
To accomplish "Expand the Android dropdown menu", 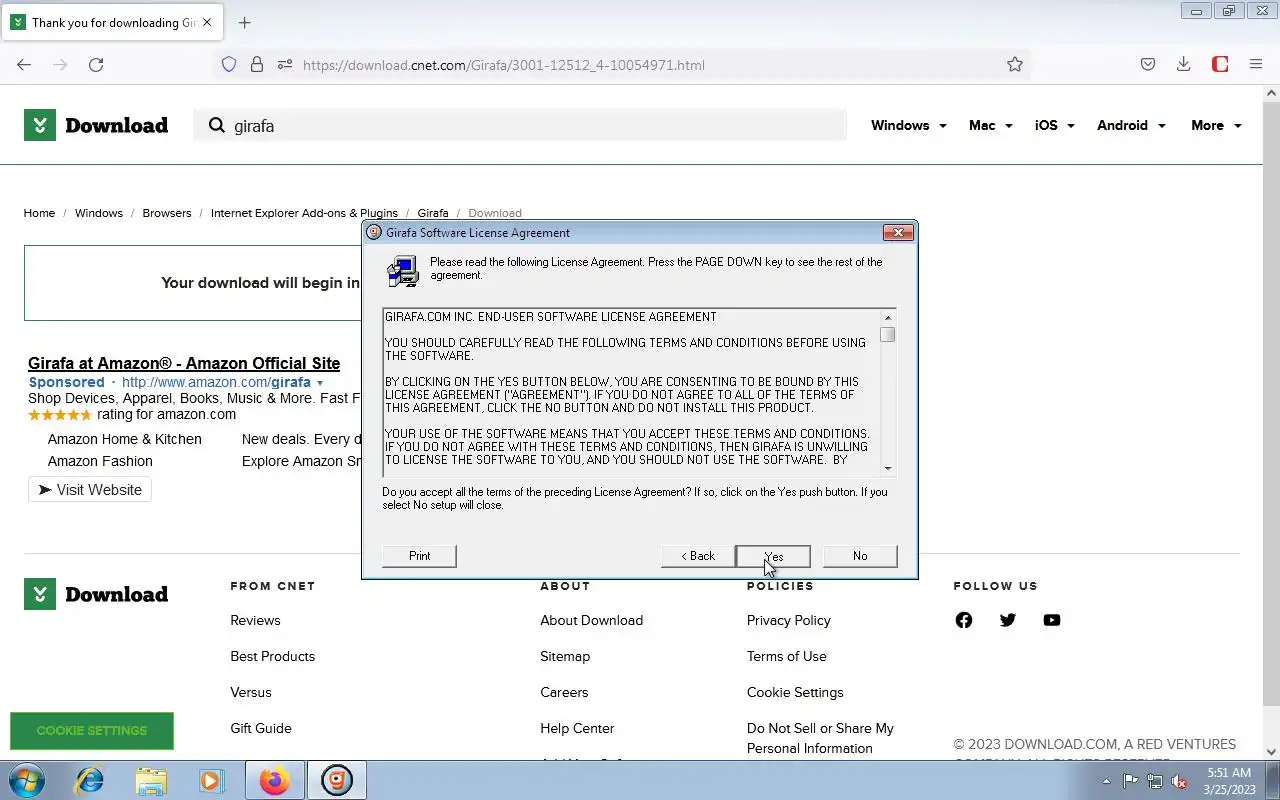I will 1131,125.
